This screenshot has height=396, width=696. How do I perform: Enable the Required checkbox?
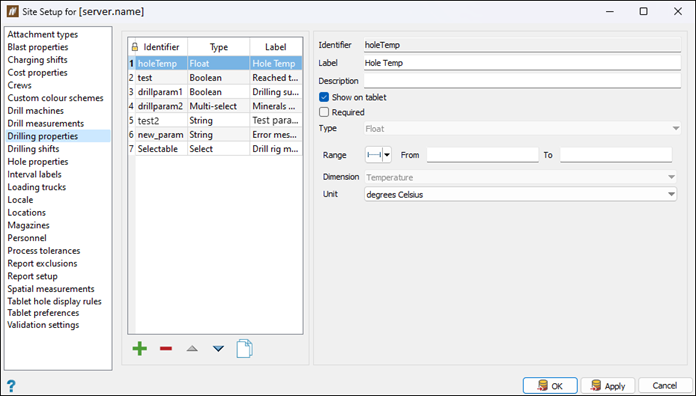pyautogui.click(x=324, y=112)
